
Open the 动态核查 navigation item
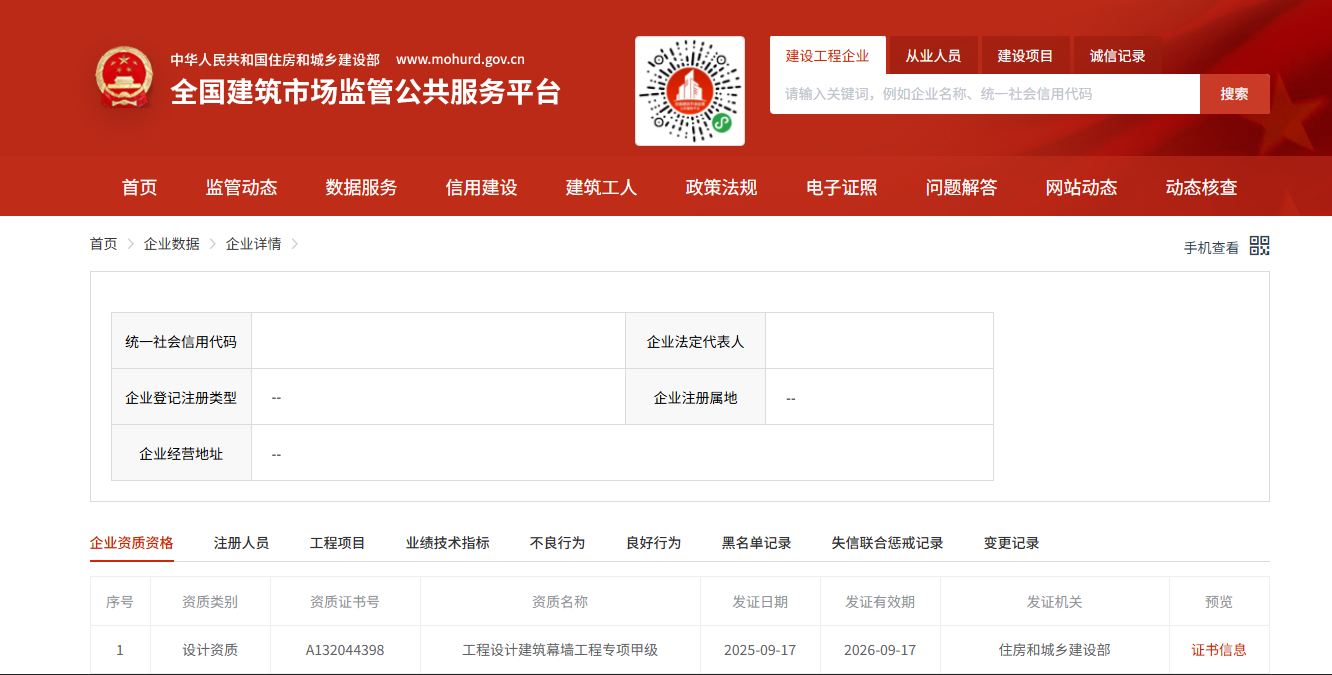[1201, 187]
